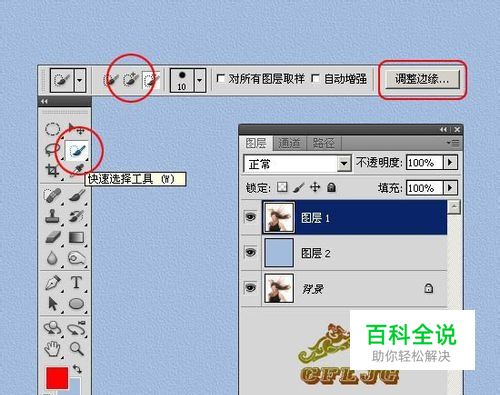Open the tool preset picker arrow
The height and width of the screenshot is (395, 500).
[x=80, y=80]
